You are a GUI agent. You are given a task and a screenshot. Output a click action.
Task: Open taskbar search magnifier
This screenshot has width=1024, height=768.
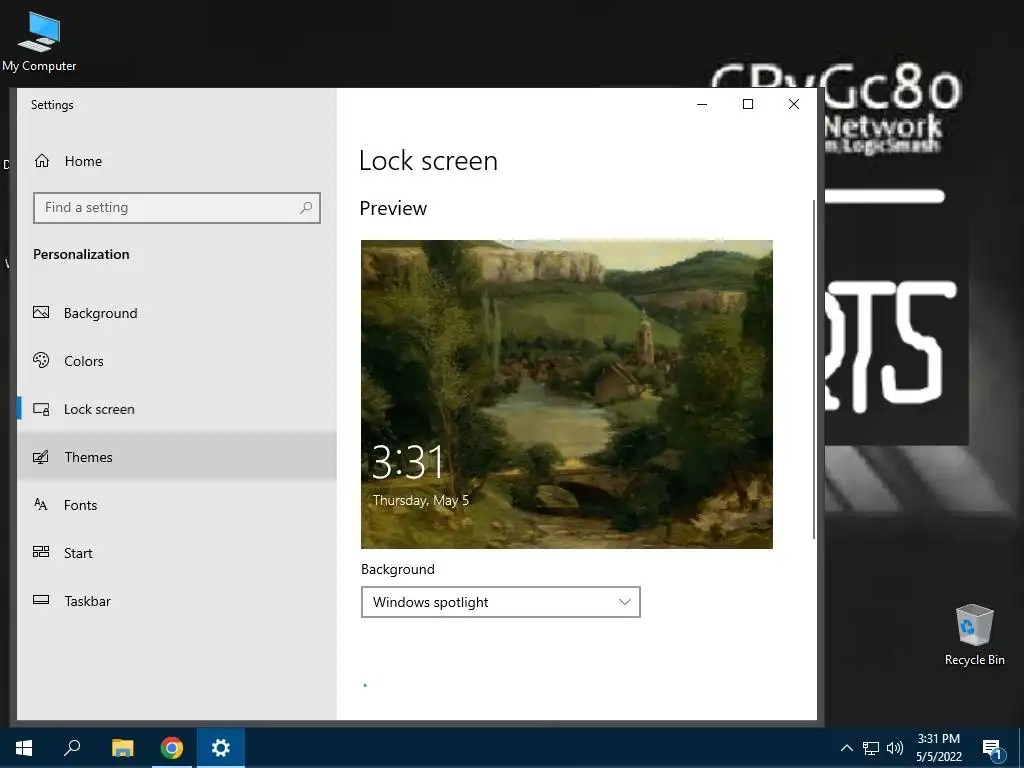click(72, 748)
